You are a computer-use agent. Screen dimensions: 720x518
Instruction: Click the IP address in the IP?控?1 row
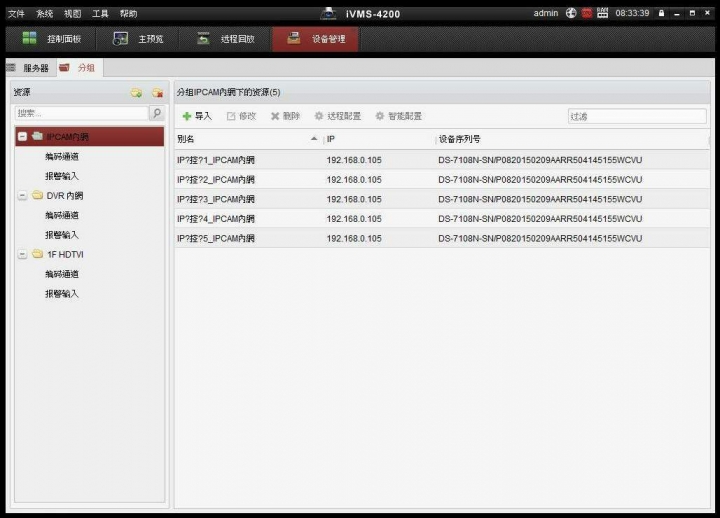click(354, 160)
